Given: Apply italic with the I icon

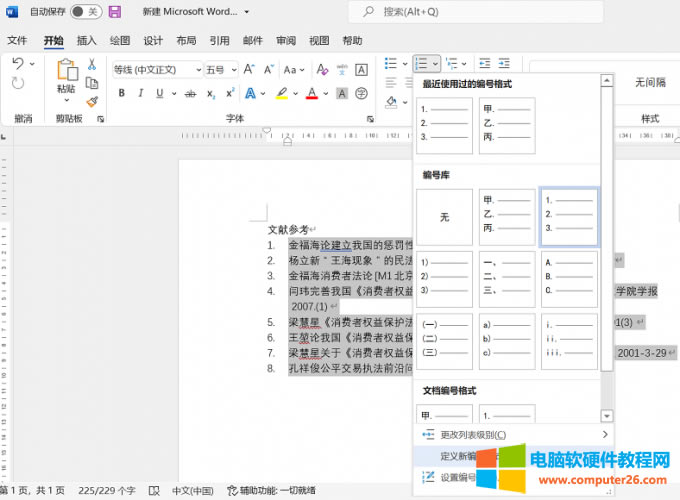Looking at the screenshot, I should [143, 94].
